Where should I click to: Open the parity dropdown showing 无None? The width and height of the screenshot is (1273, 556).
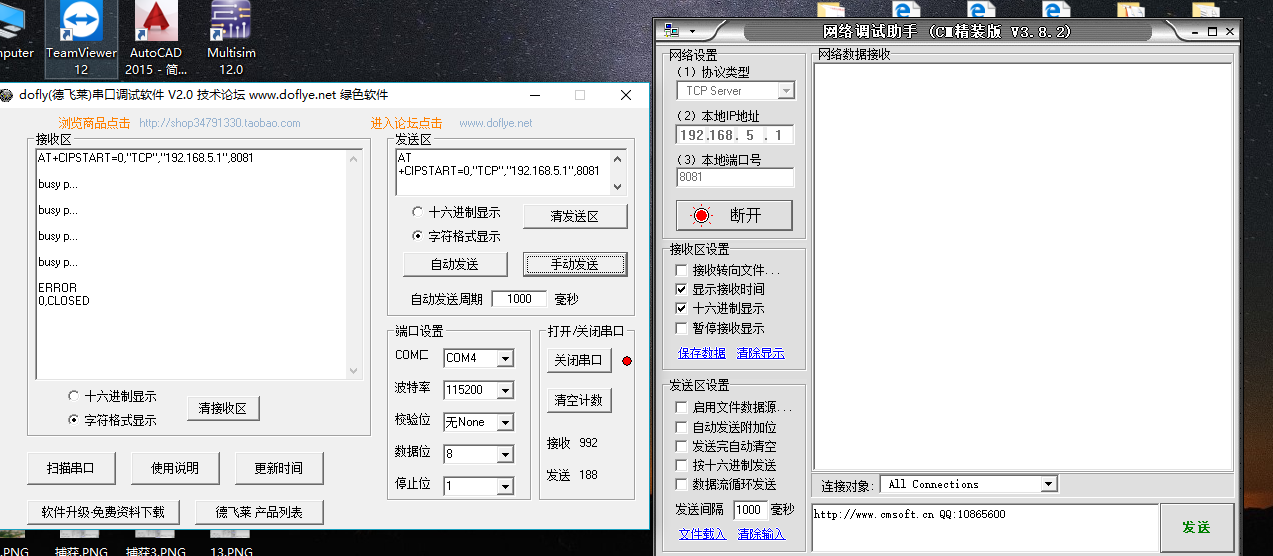(505, 422)
